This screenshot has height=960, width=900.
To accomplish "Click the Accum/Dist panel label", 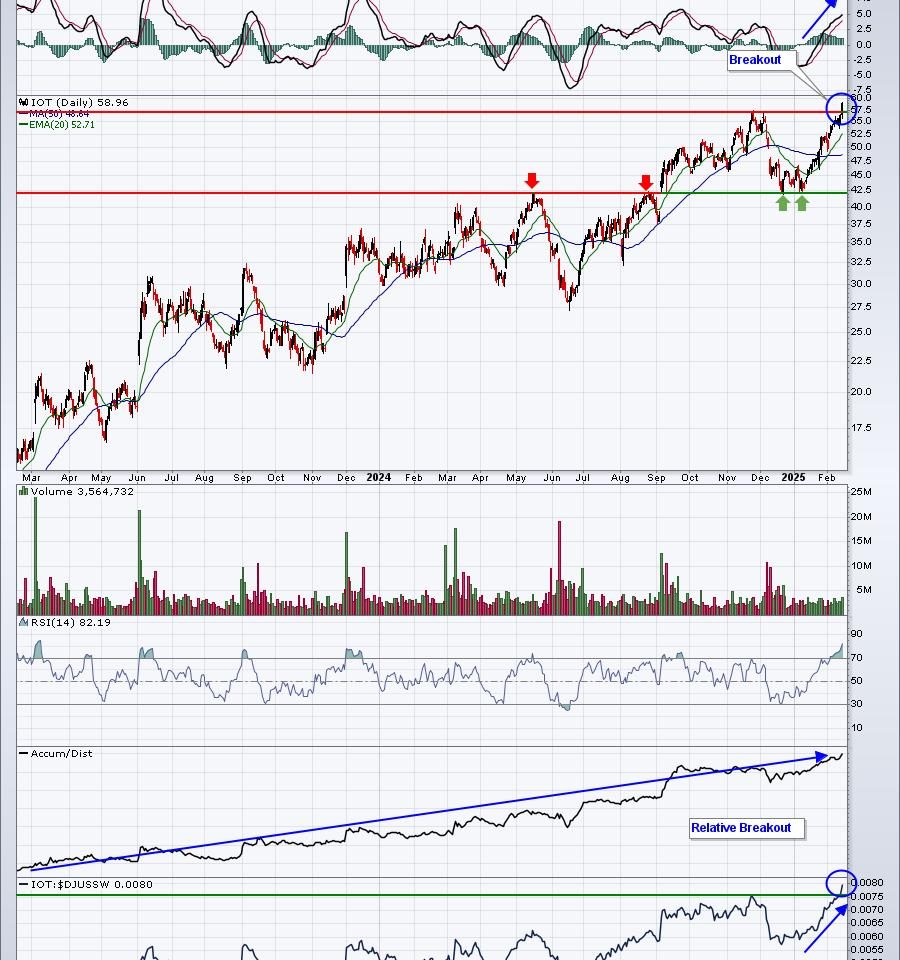I will pyautogui.click(x=61, y=754).
